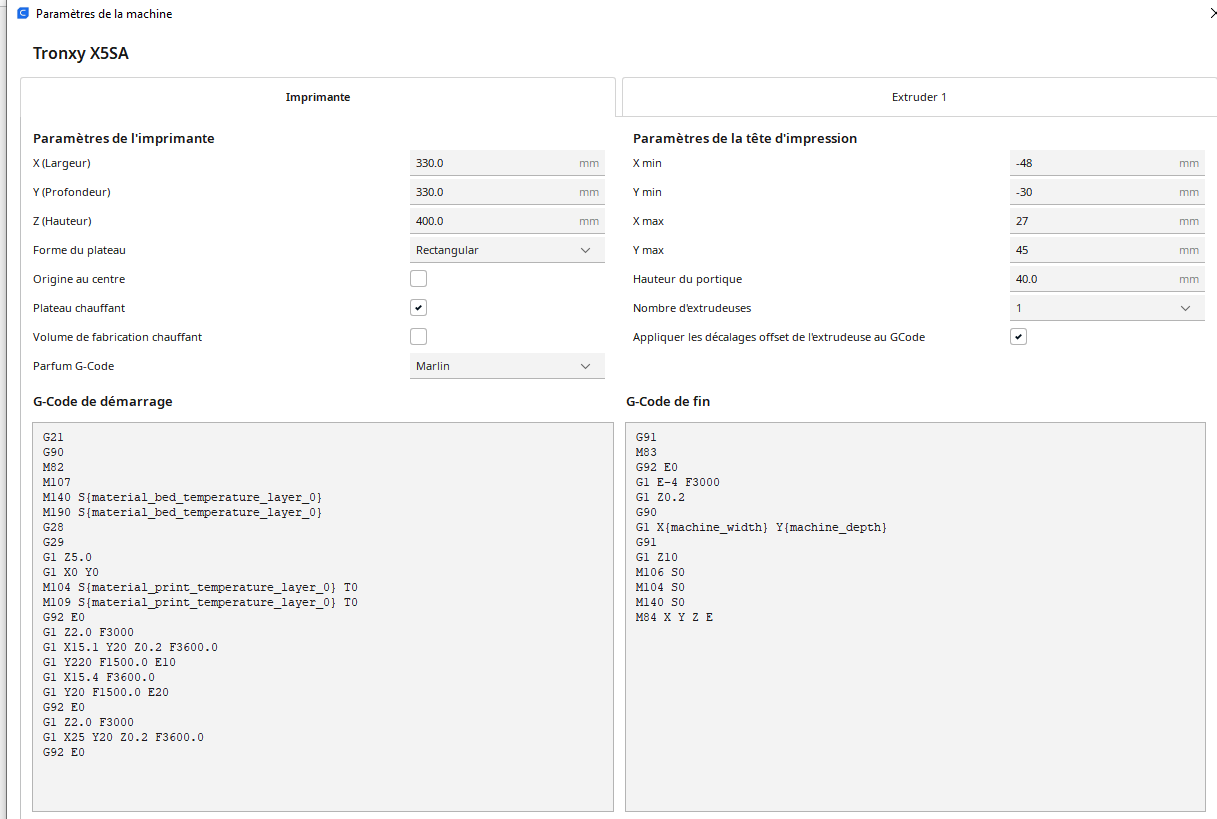Open the Extruder 1 tab
The height and width of the screenshot is (819, 1217).
coord(919,97)
